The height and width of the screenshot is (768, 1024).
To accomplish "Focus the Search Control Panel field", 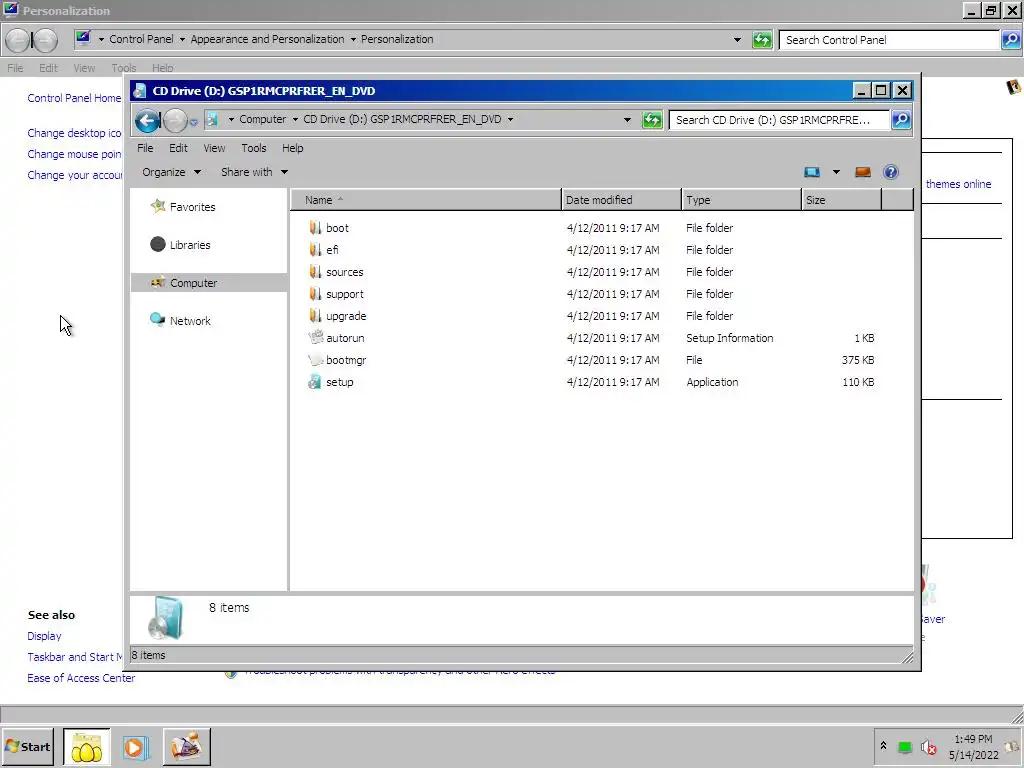I will [x=889, y=40].
